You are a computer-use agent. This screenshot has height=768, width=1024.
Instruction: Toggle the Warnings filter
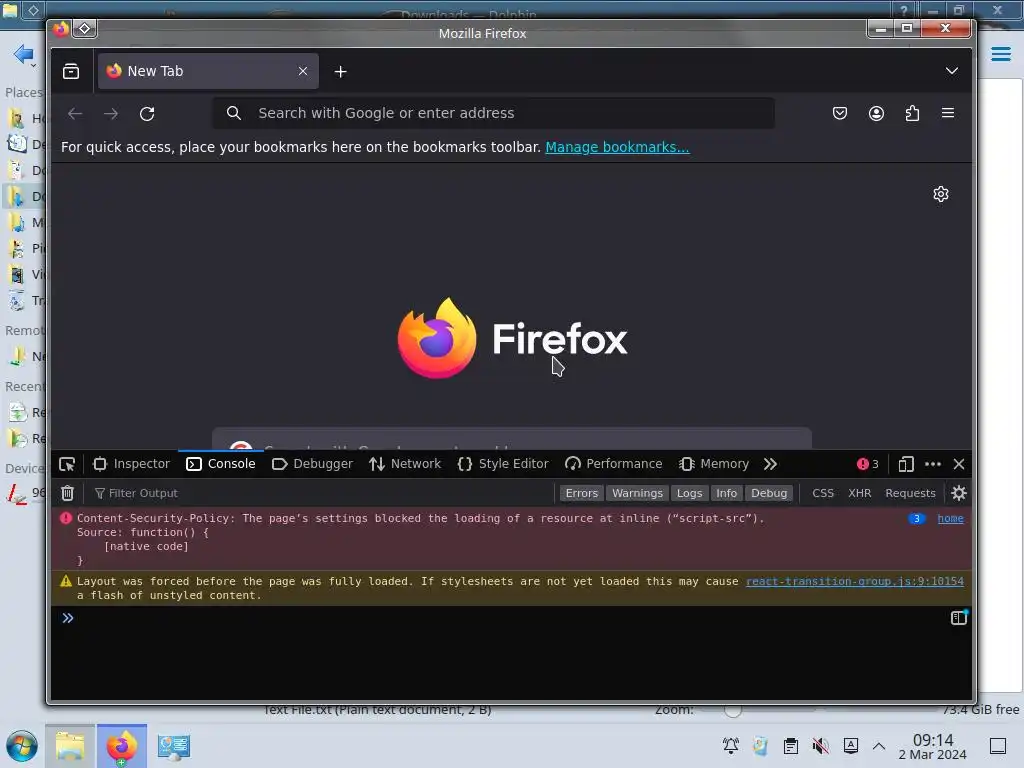637,493
